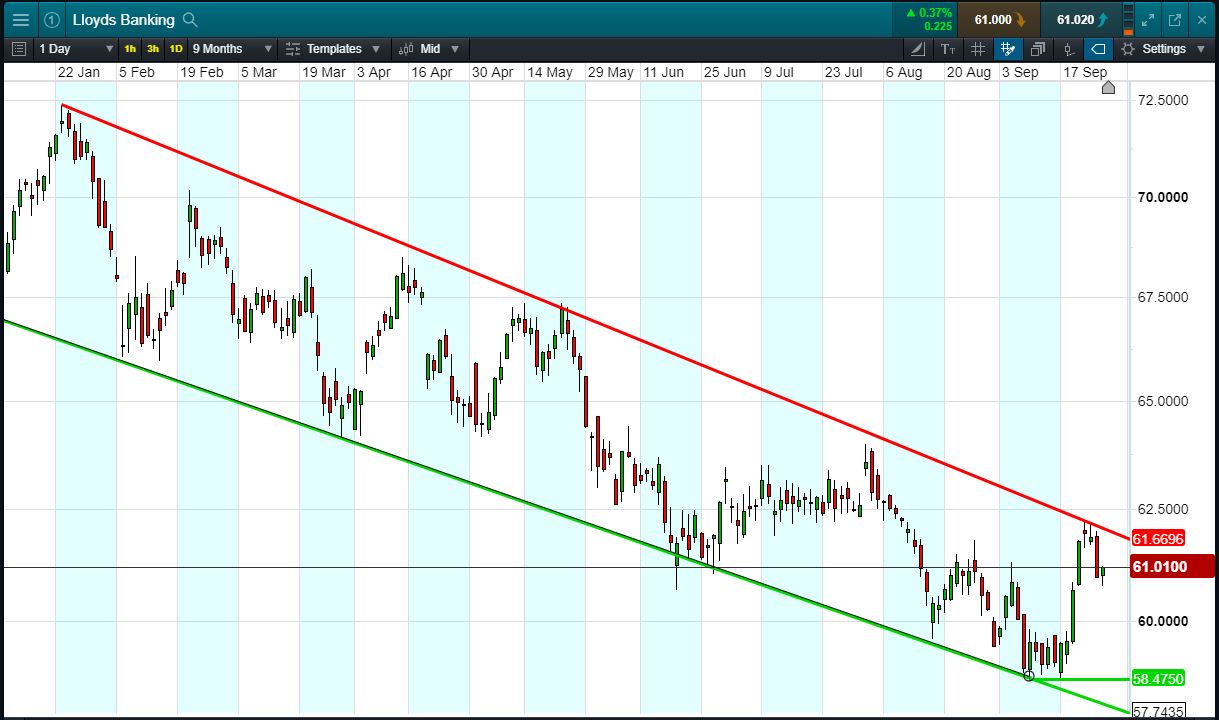Viewport: 1219px width, 720px height.
Task: Toggle the edit drawings pencil-grid icon
Action: 1008,48
